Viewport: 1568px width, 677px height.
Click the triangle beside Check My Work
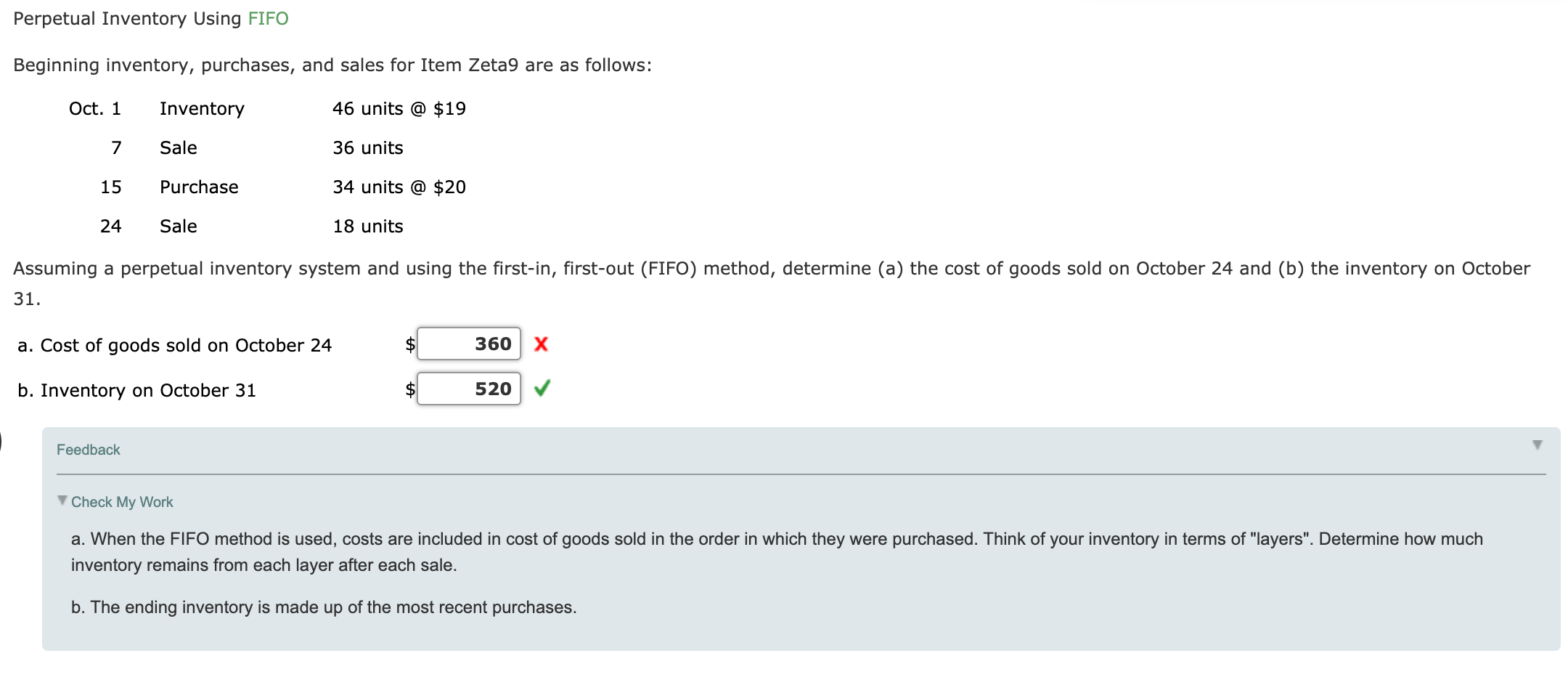pyautogui.click(x=62, y=500)
